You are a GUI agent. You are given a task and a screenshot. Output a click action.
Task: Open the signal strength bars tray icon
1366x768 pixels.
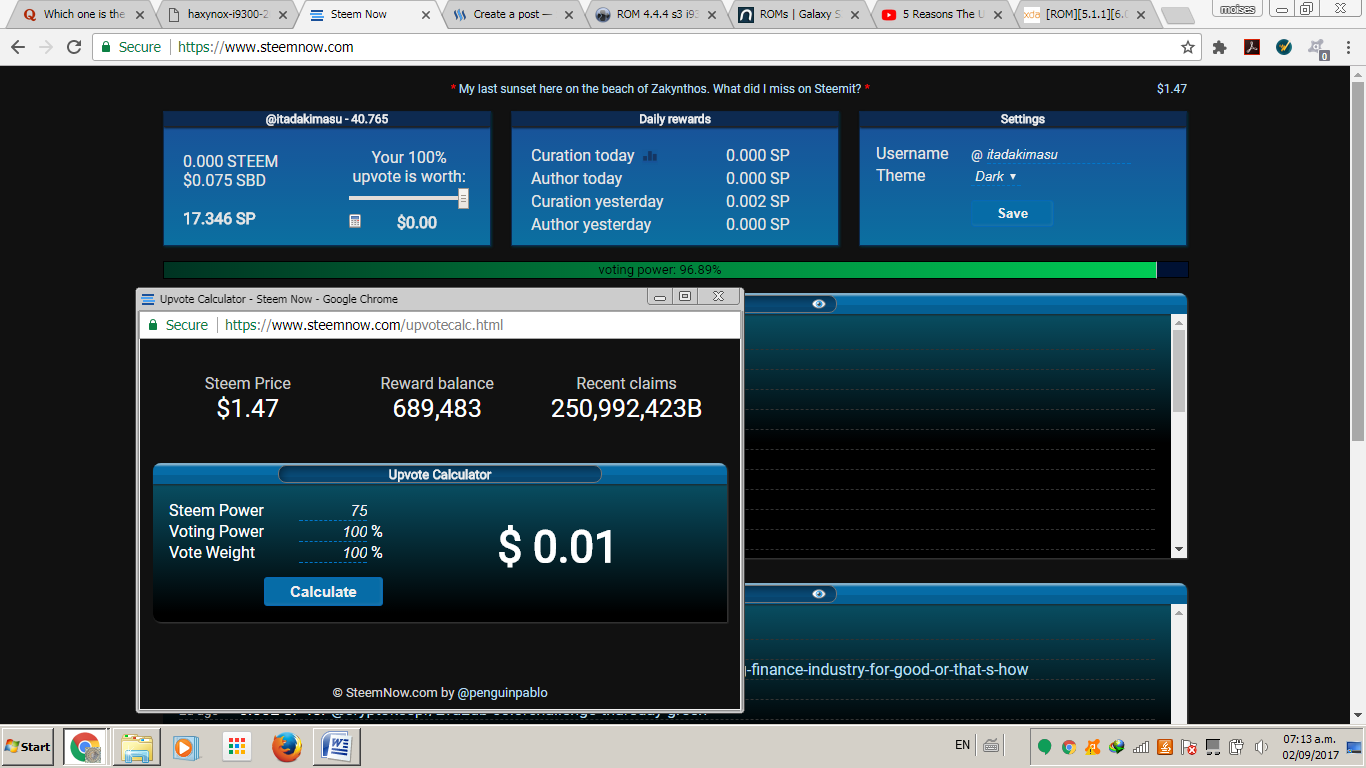point(1141,746)
